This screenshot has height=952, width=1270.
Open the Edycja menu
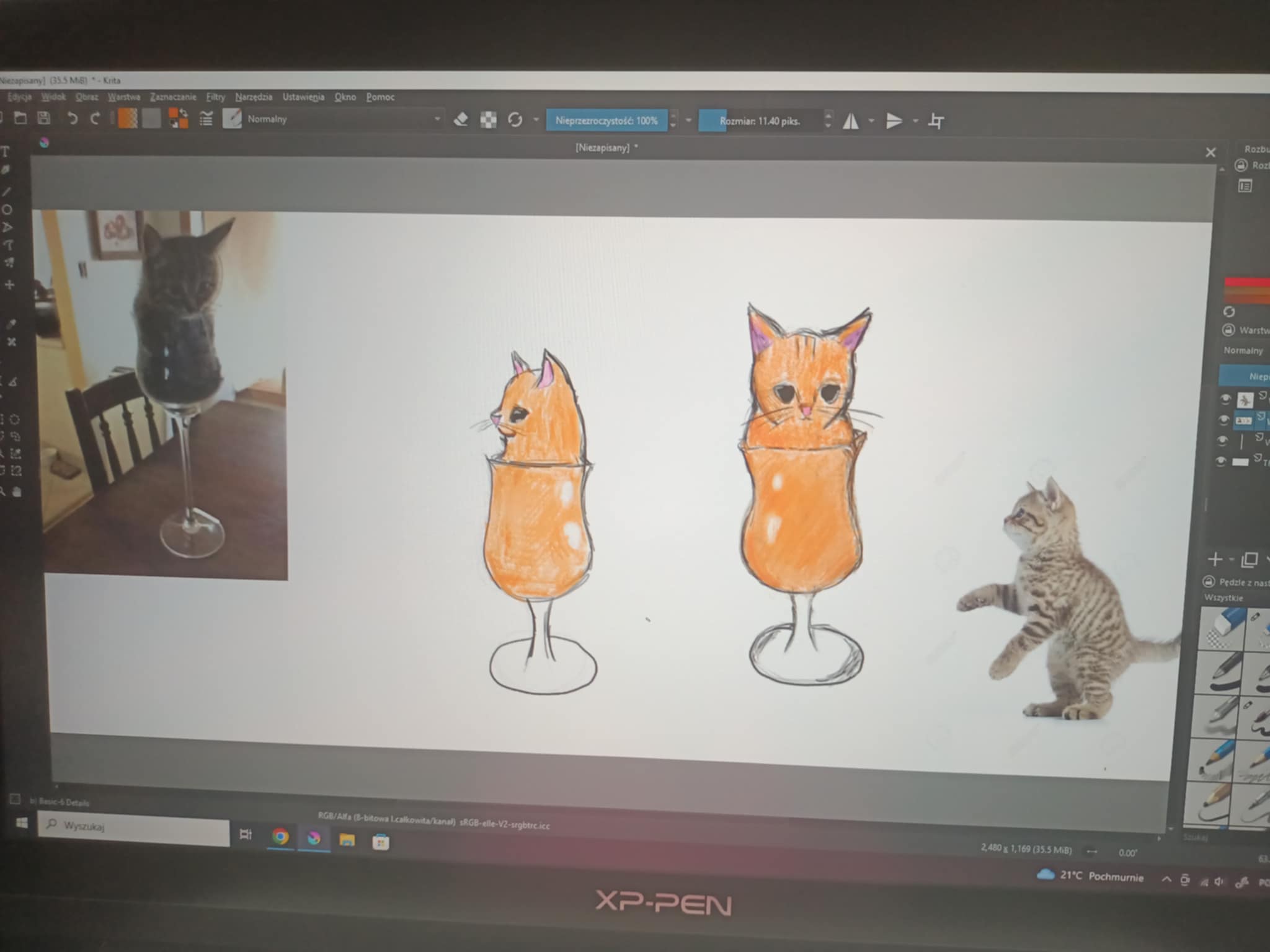click(20, 97)
